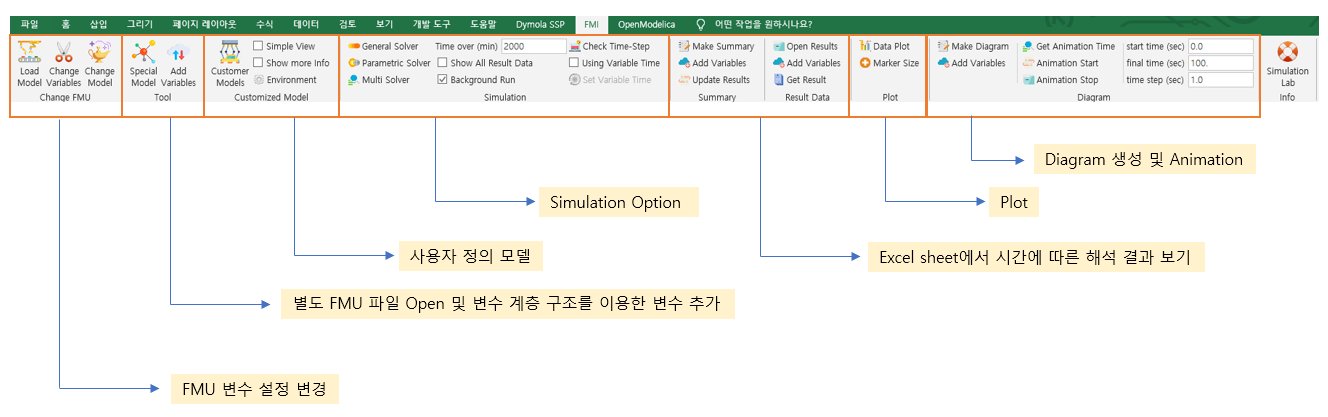Open Change Variables scissors tool

tap(64, 64)
